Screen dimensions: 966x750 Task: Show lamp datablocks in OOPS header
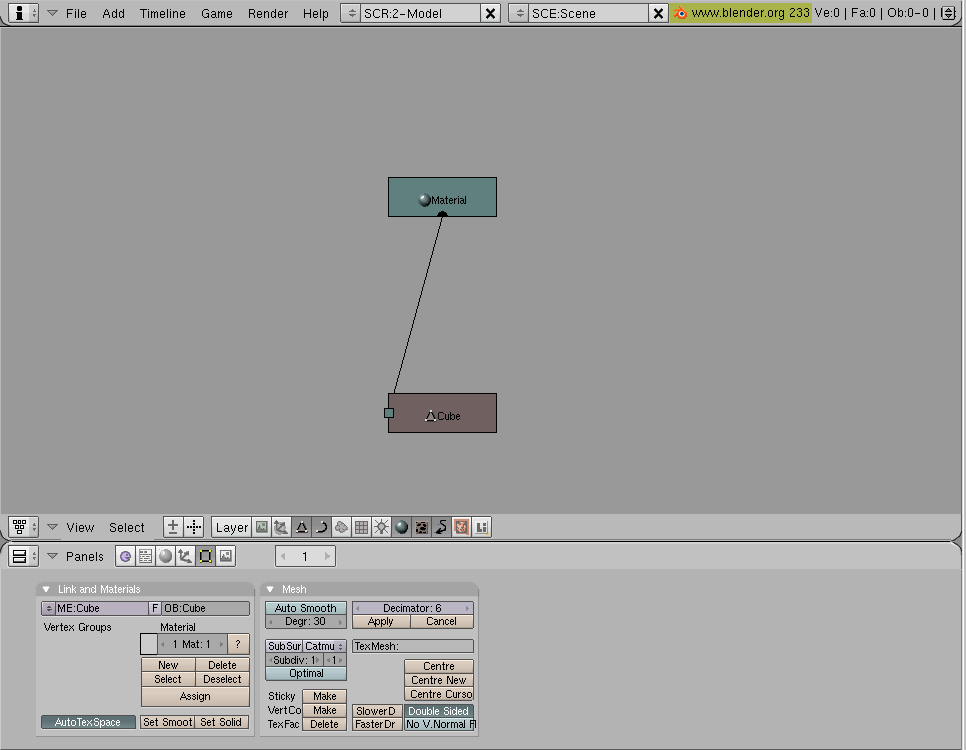pos(381,527)
